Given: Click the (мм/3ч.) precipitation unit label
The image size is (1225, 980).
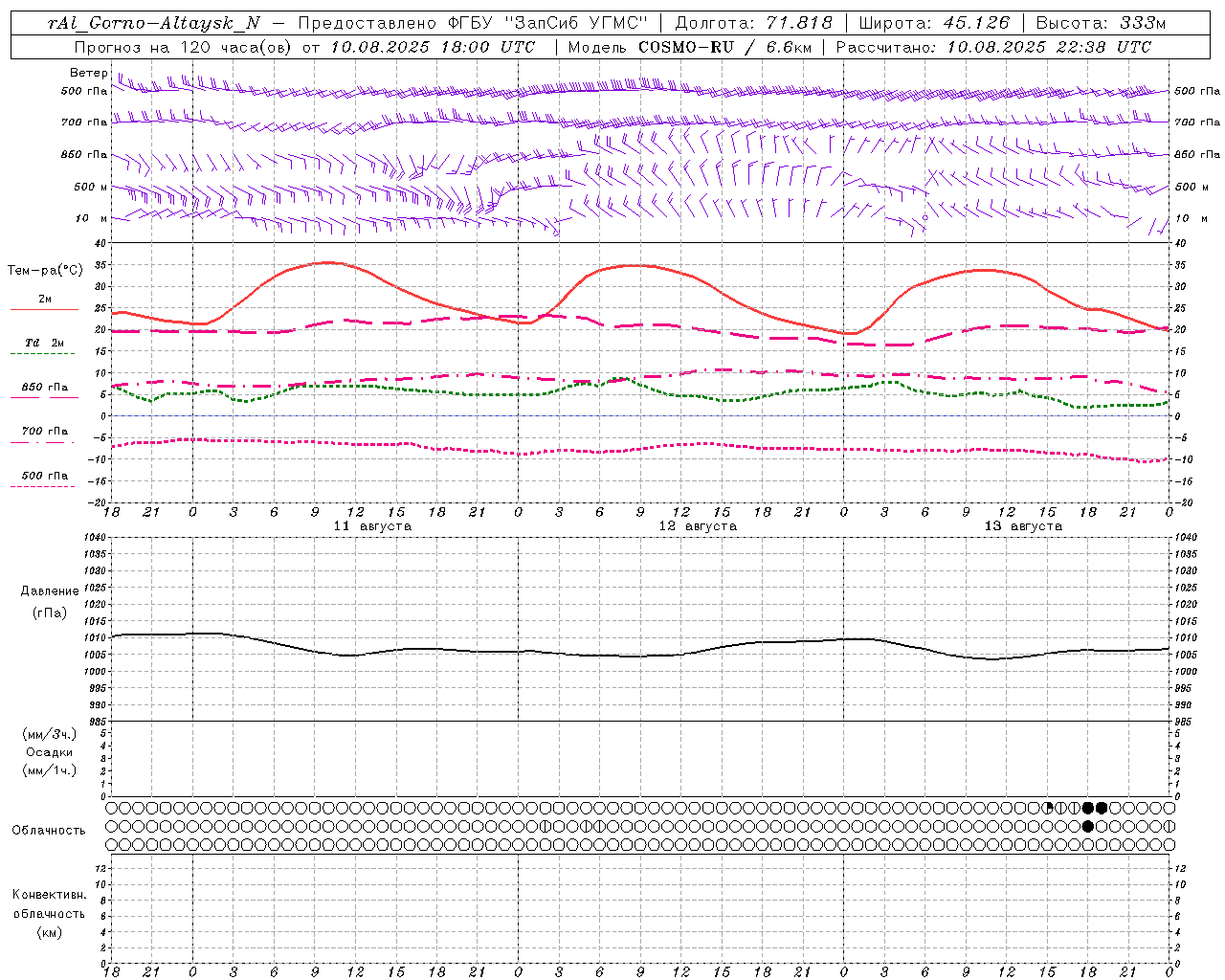Looking at the screenshot, I should tap(50, 734).
